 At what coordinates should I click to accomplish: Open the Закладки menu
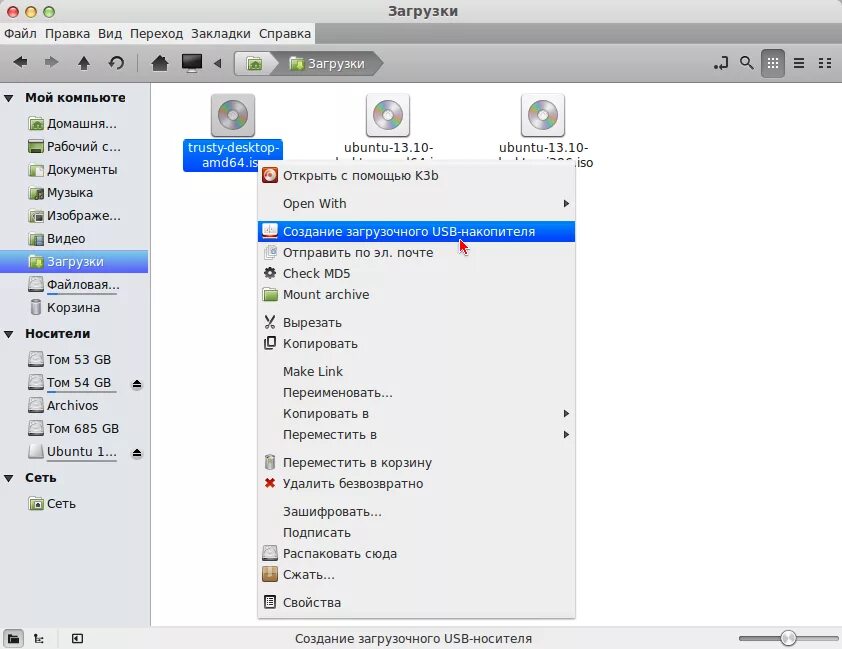click(221, 33)
